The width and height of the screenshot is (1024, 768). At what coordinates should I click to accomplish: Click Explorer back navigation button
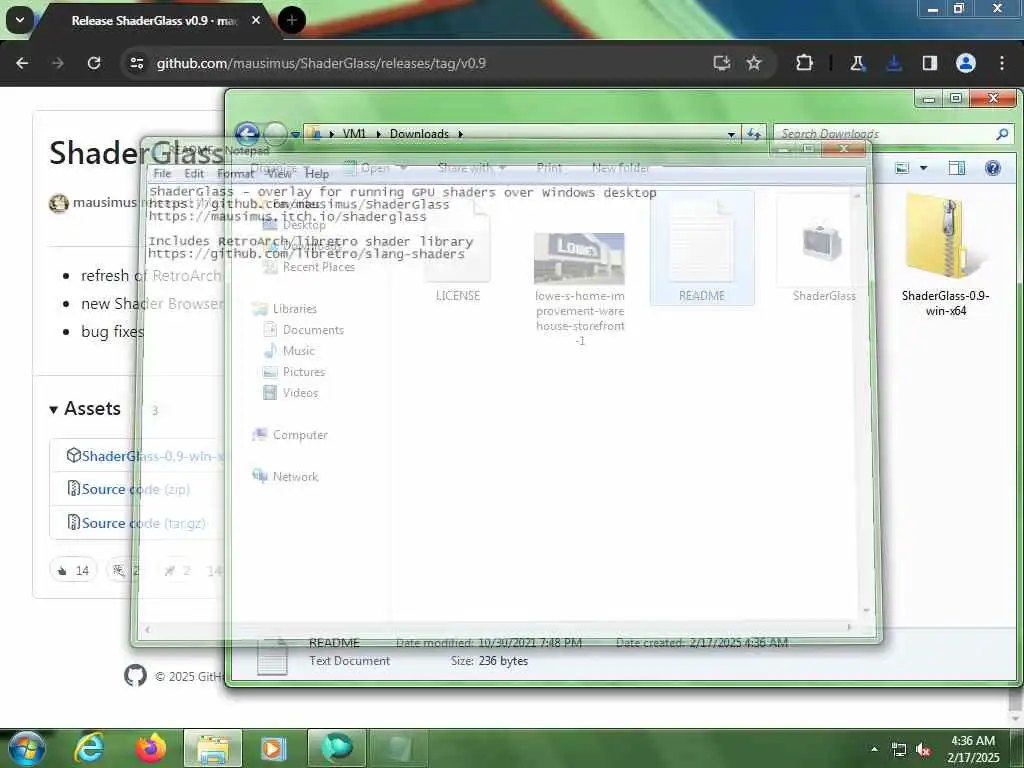(x=247, y=134)
